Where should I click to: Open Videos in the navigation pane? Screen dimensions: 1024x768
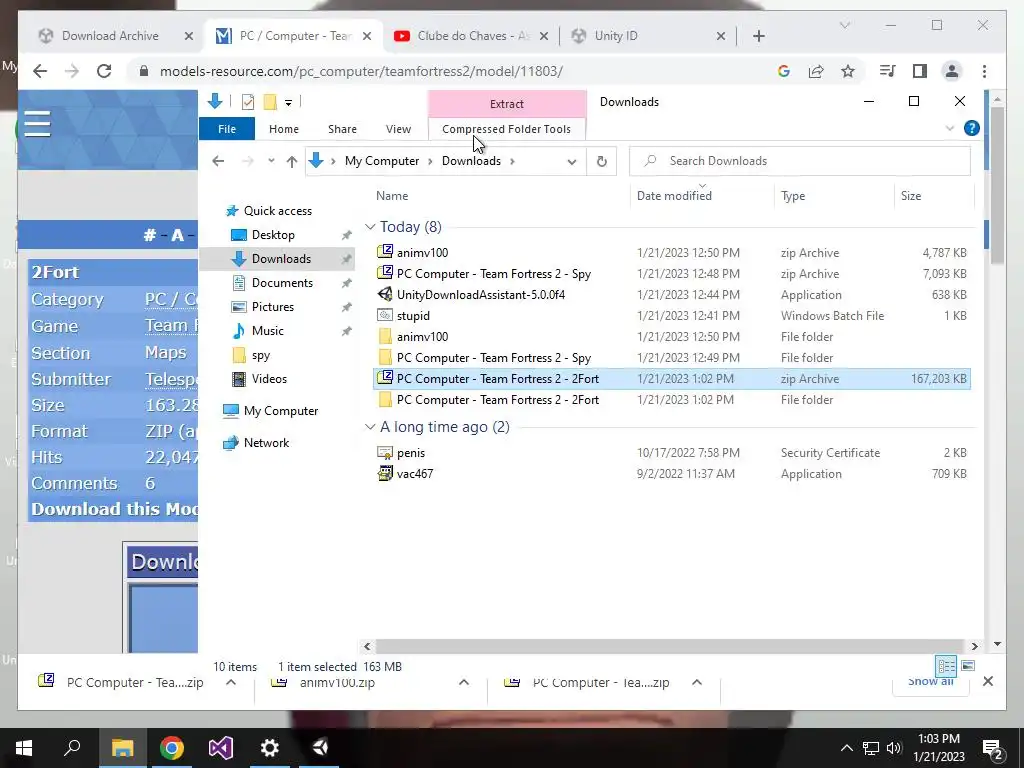(269, 379)
